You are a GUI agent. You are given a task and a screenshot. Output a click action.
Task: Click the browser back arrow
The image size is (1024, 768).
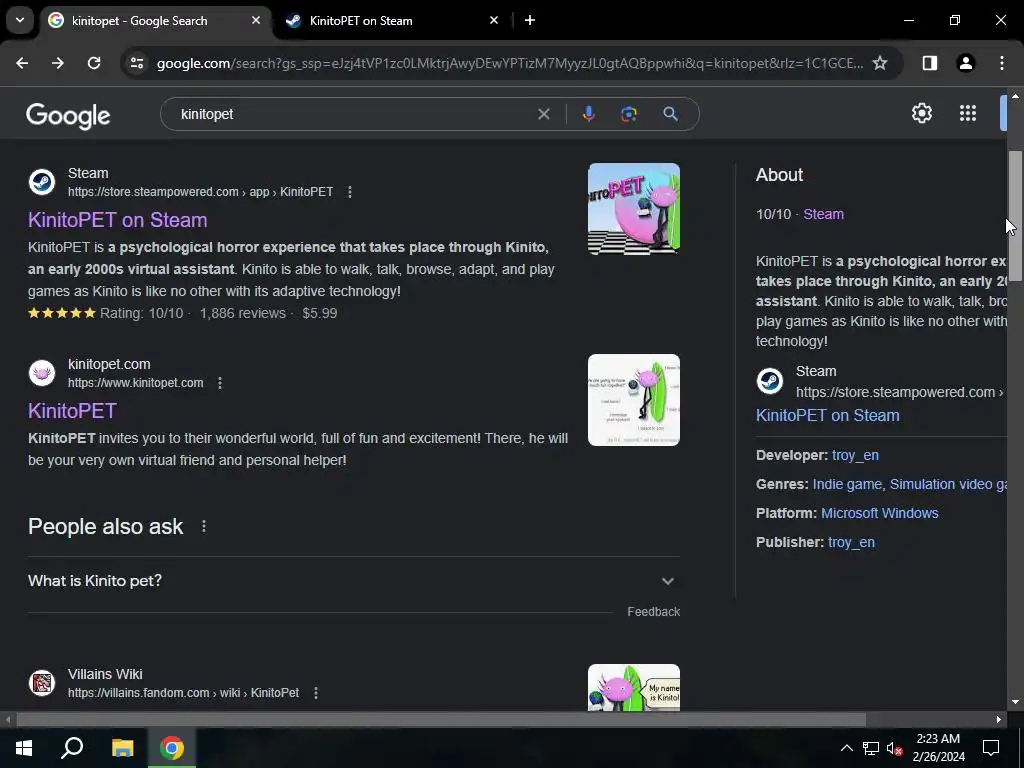22,63
